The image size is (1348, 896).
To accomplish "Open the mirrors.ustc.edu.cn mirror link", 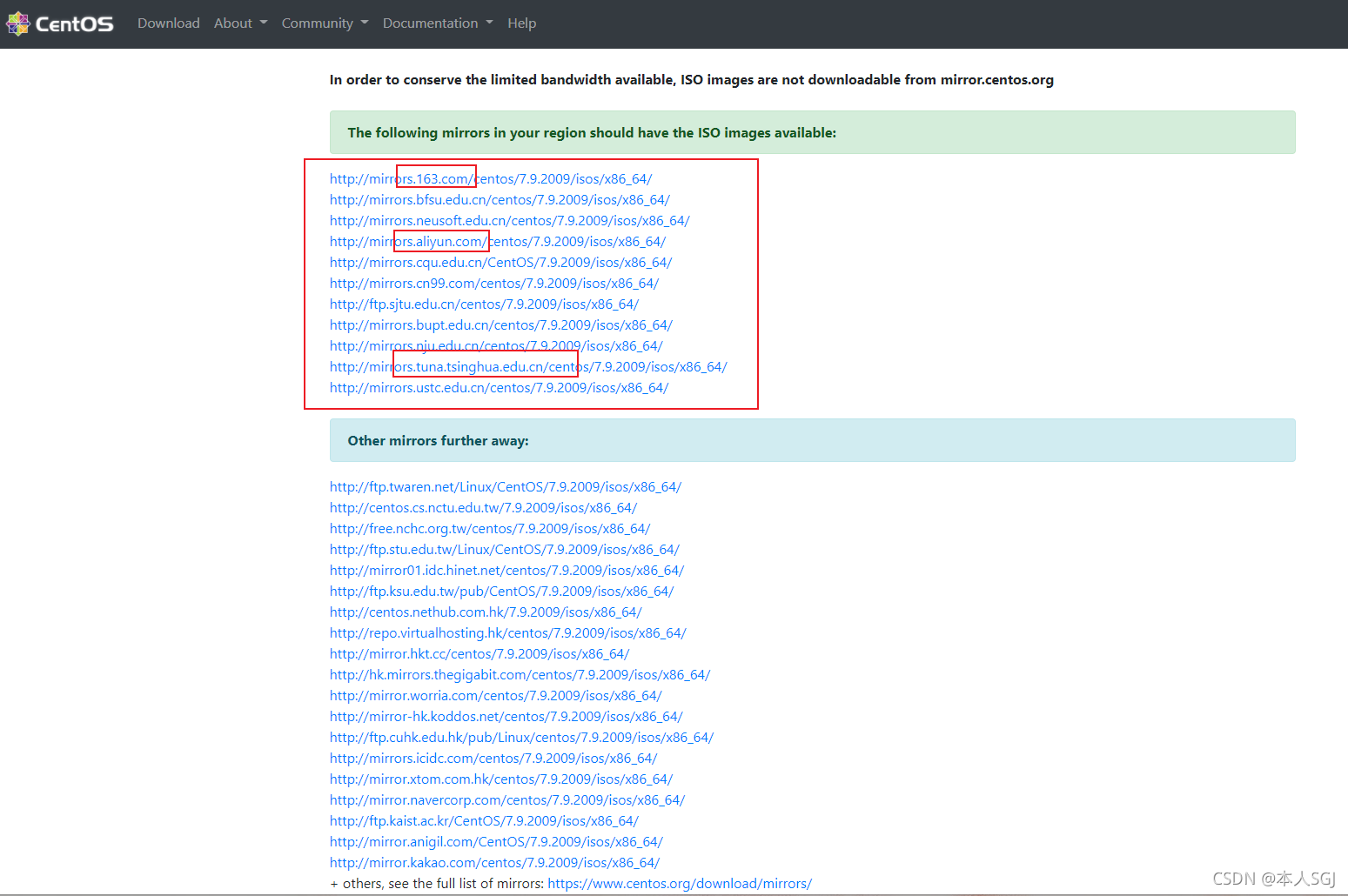I will (x=500, y=388).
